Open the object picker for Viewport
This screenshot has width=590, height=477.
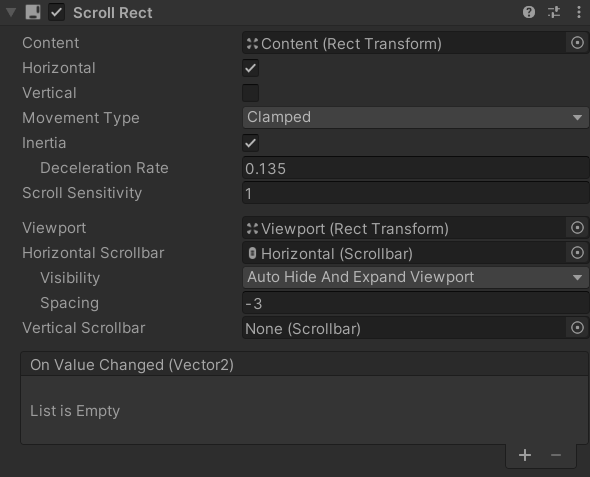click(577, 228)
